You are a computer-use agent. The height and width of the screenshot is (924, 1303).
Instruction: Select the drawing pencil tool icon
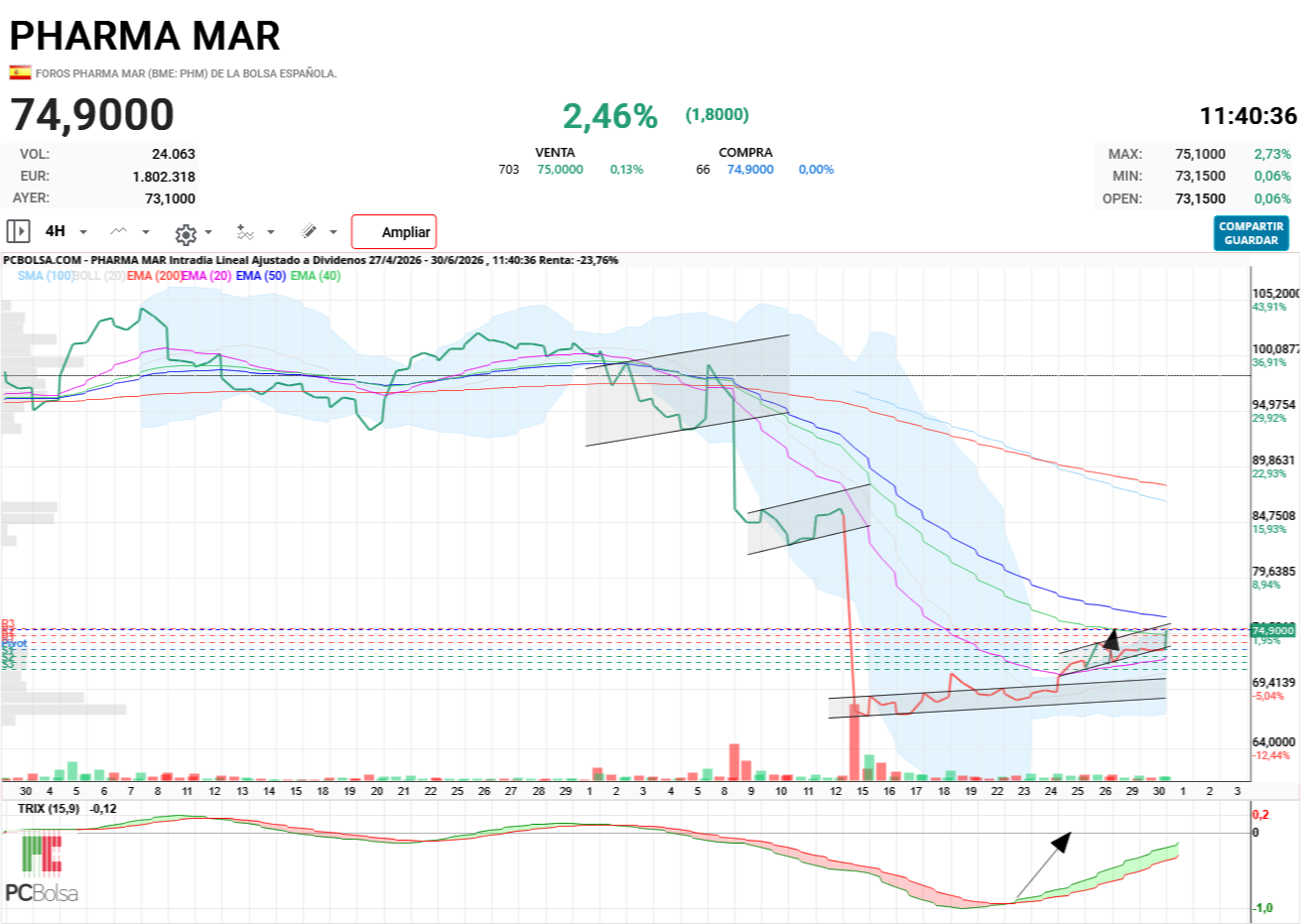310,231
